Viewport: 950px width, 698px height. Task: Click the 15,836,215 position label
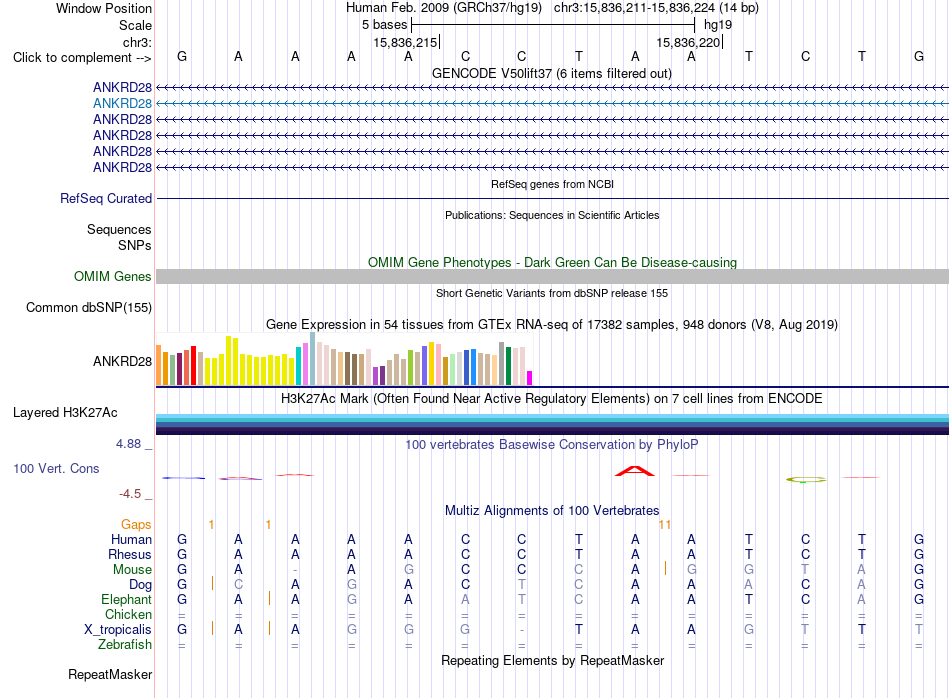405,42
